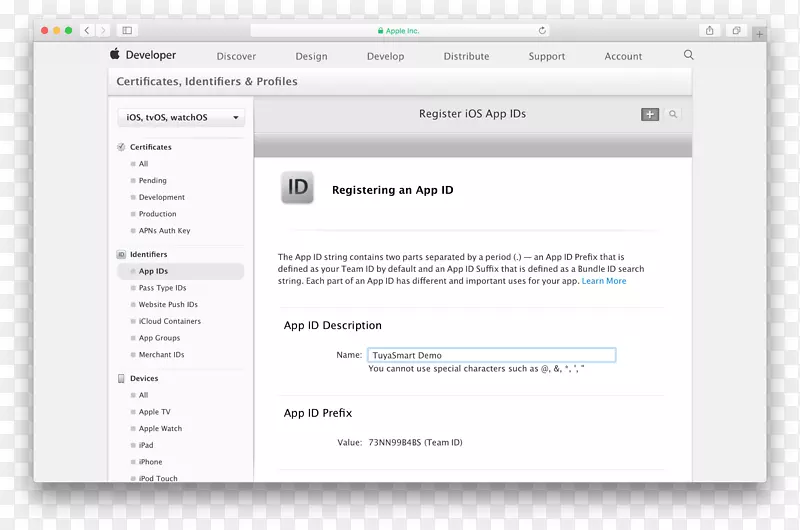Click the Identifiers ID section icon
This screenshot has height=530, width=800.
(121, 254)
